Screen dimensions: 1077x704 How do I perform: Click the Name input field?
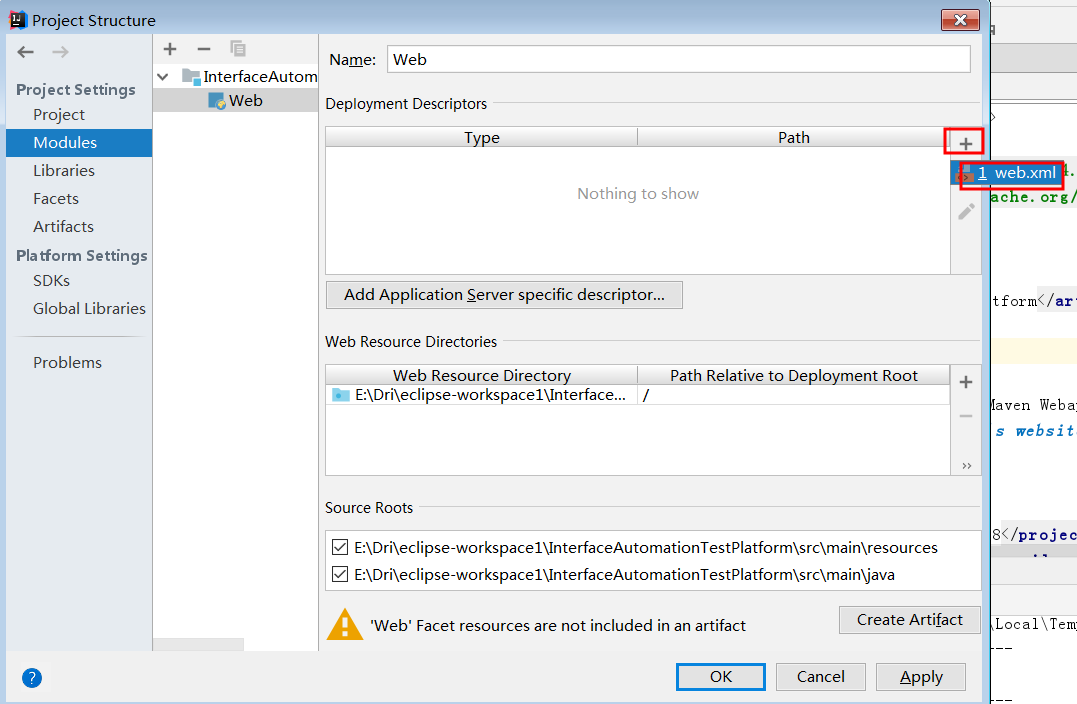[679, 60]
